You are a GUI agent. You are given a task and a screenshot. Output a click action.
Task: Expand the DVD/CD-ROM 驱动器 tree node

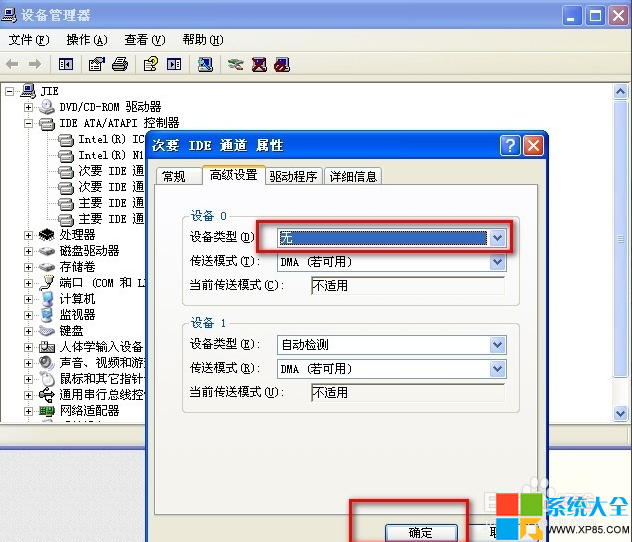[x=29, y=107]
